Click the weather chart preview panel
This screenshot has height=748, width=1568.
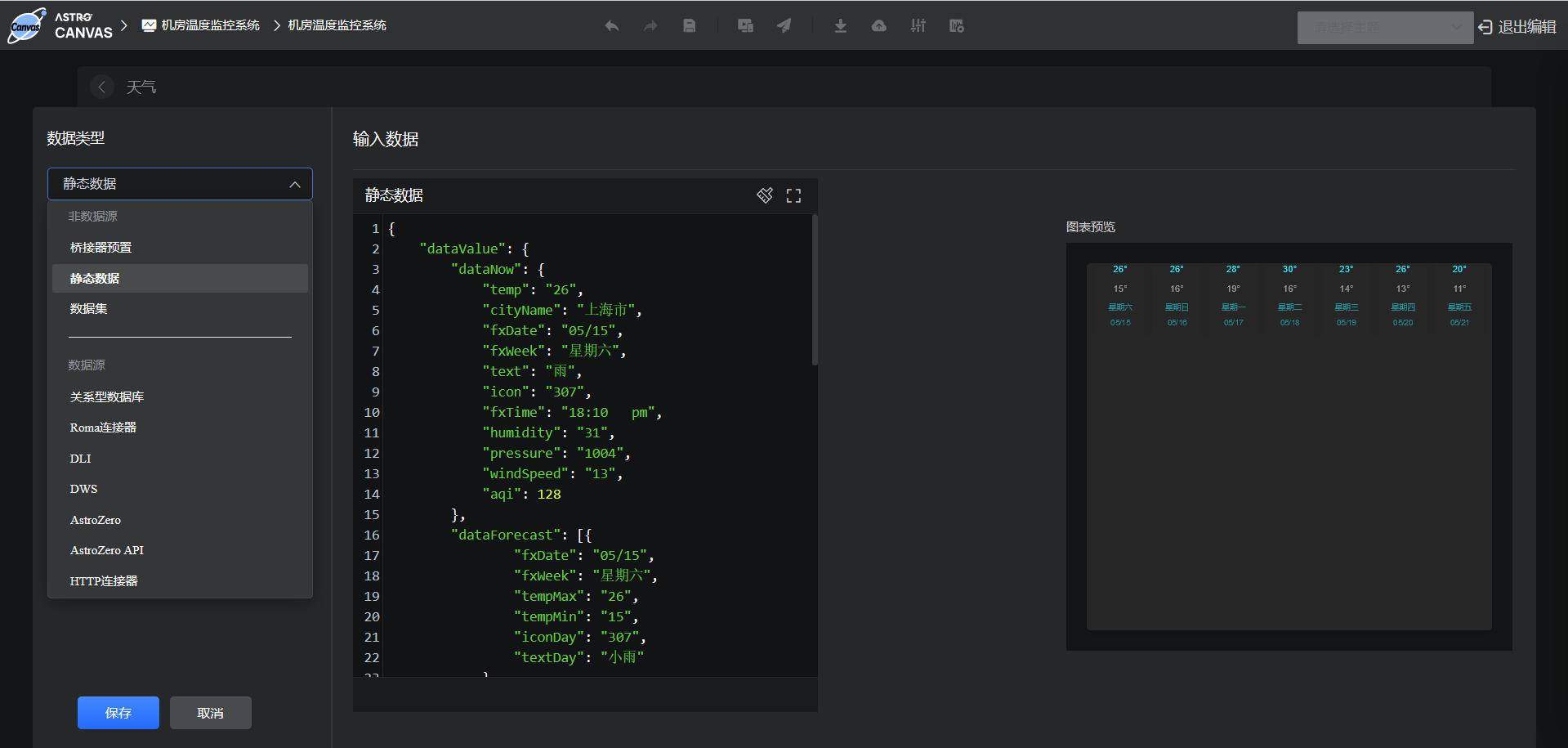point(1289,446)
